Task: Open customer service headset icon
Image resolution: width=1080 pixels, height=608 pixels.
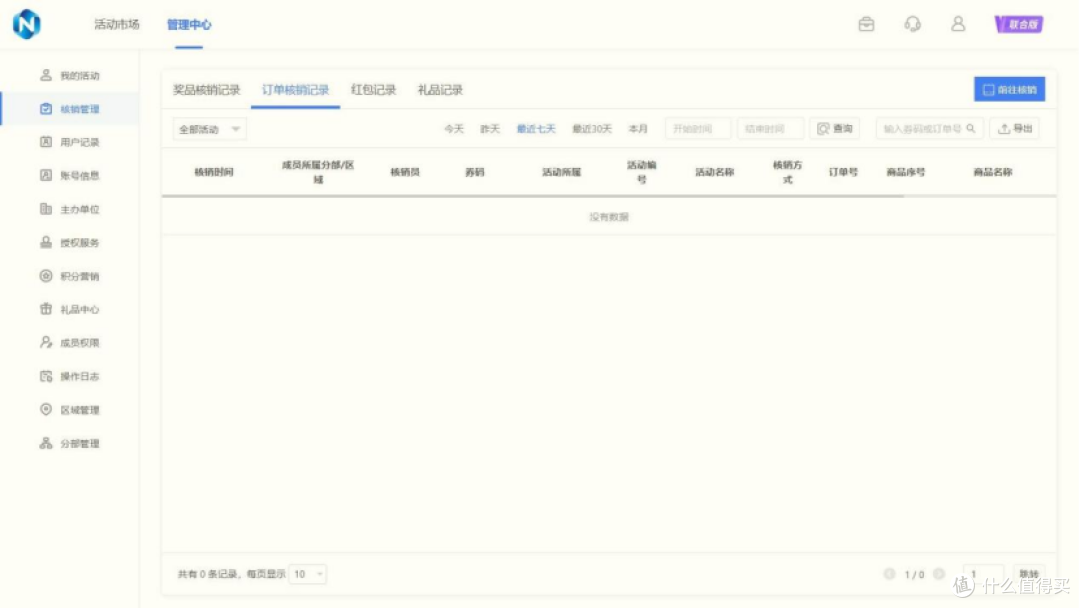Action: [913, 24]
